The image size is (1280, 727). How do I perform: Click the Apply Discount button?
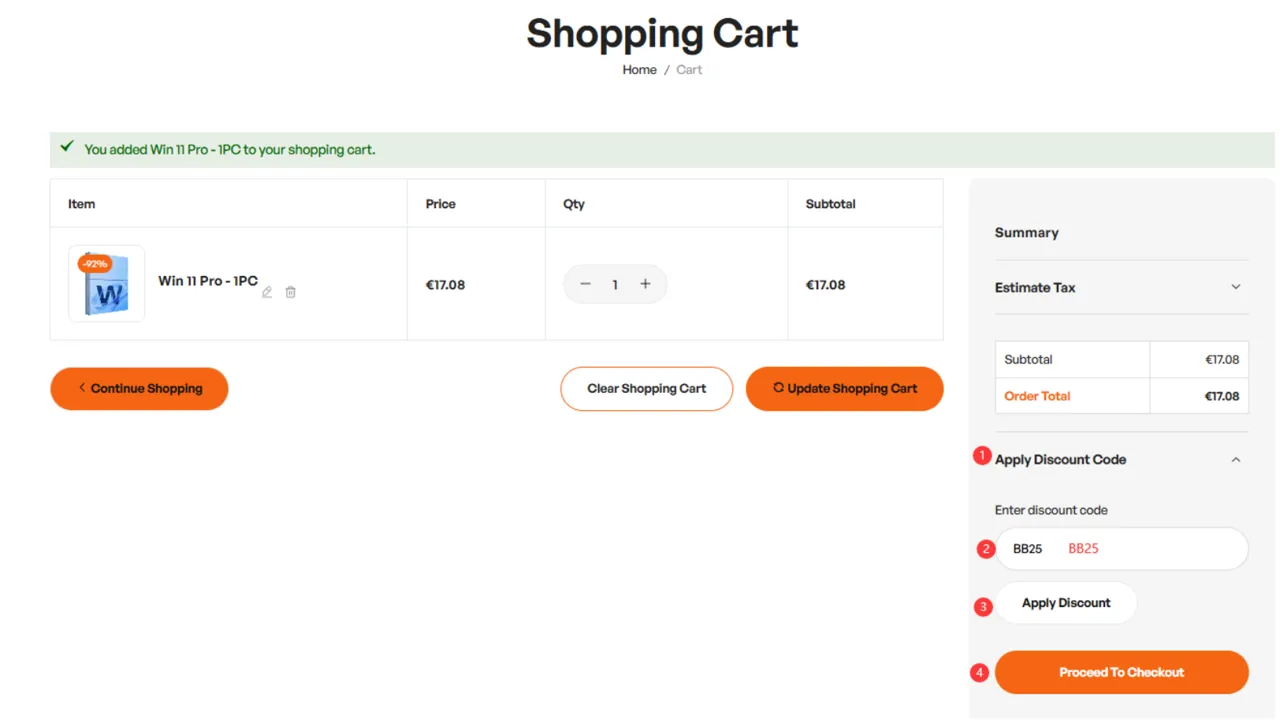1066,603
